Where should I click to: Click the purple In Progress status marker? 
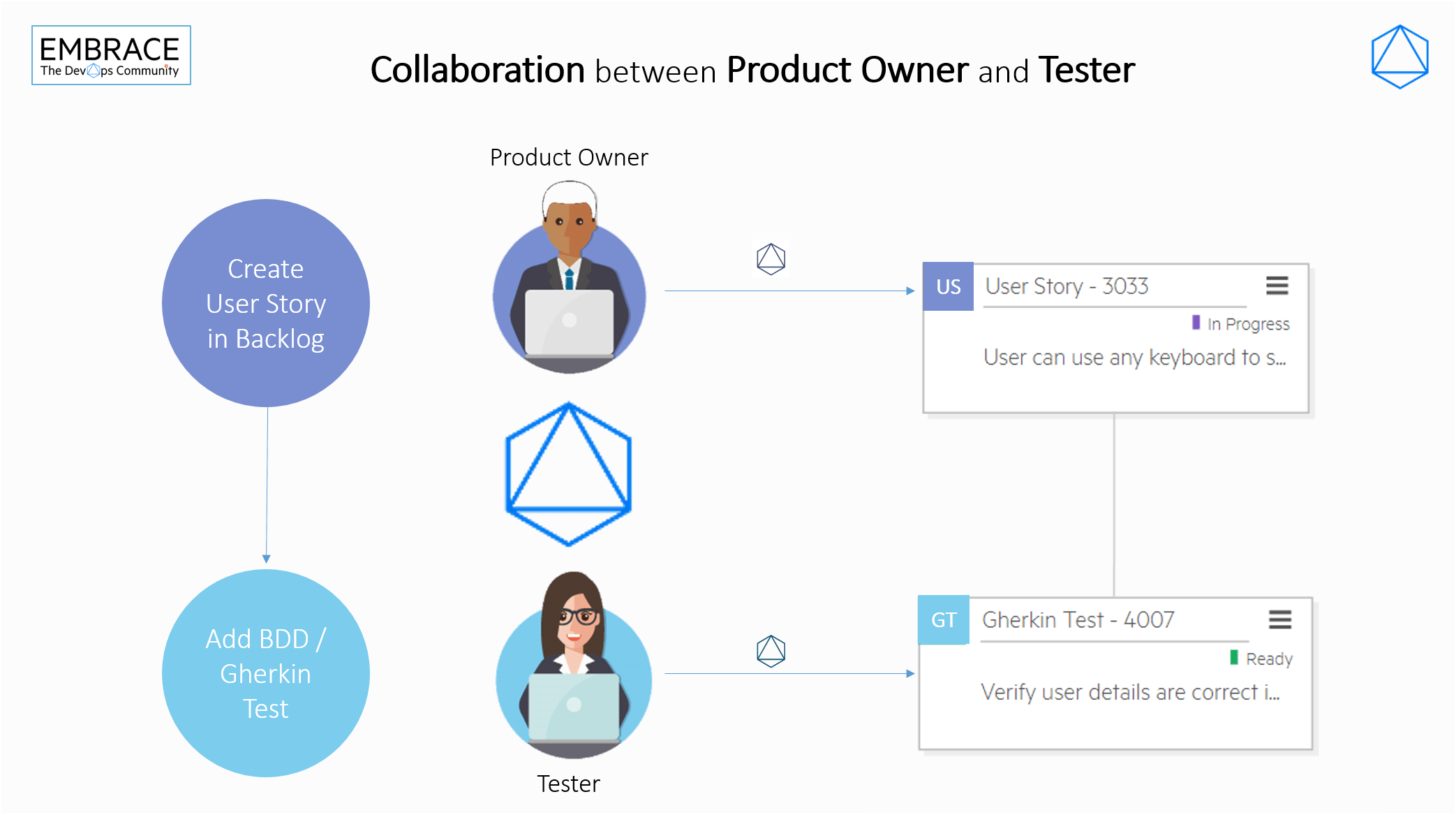(x=1196, y=323)
